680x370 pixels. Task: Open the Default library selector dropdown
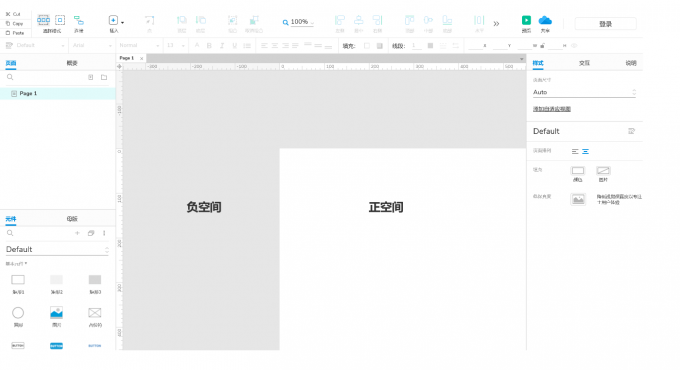[x=57, y=249]
